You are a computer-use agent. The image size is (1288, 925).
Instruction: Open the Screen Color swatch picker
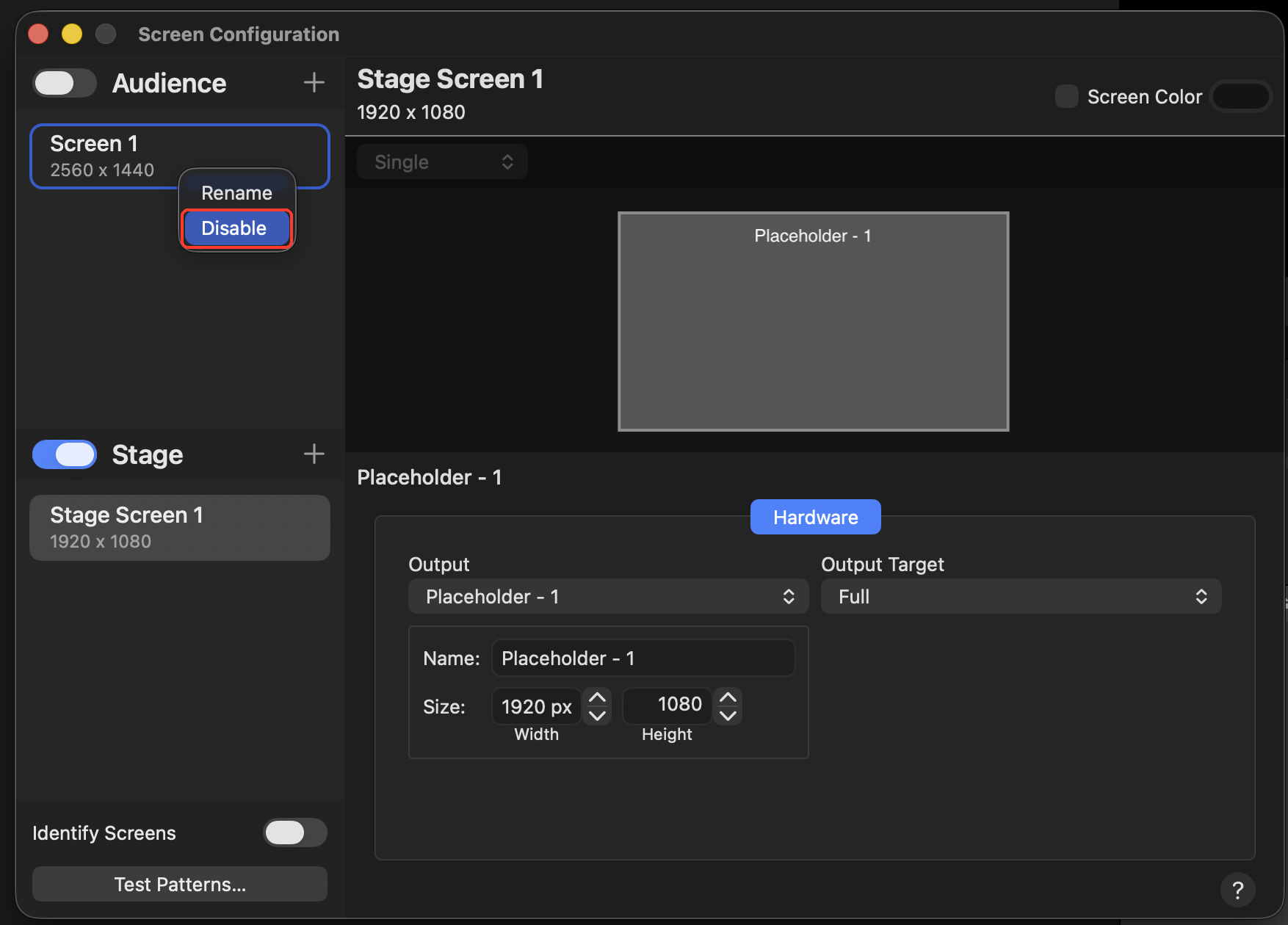pyautogui.click(x=1240, y=96)
